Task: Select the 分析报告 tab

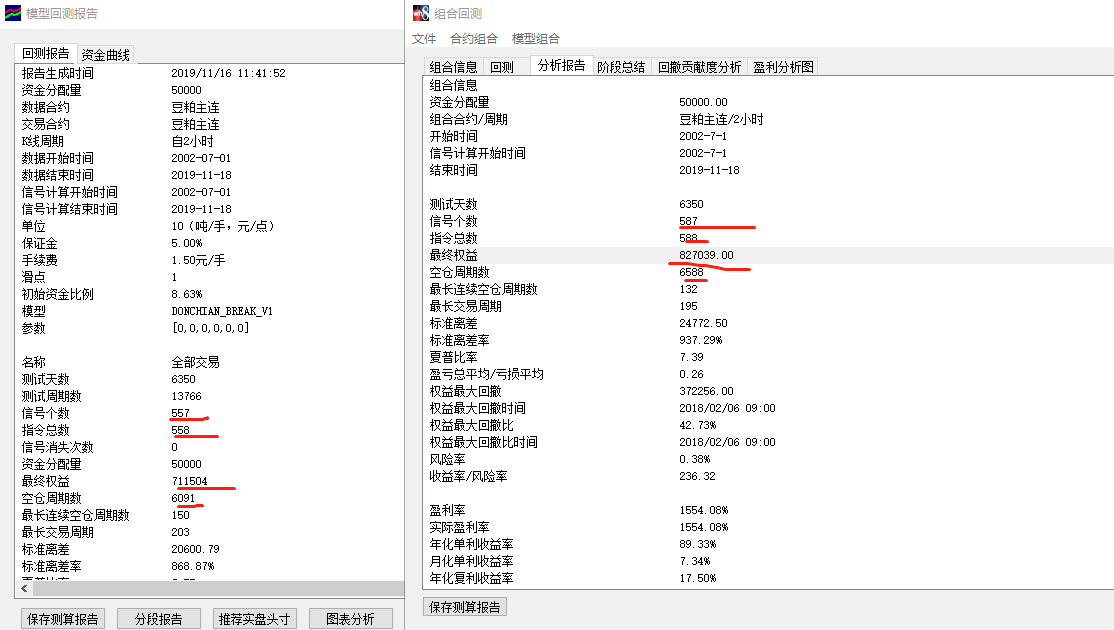Action: pos(561,65)
